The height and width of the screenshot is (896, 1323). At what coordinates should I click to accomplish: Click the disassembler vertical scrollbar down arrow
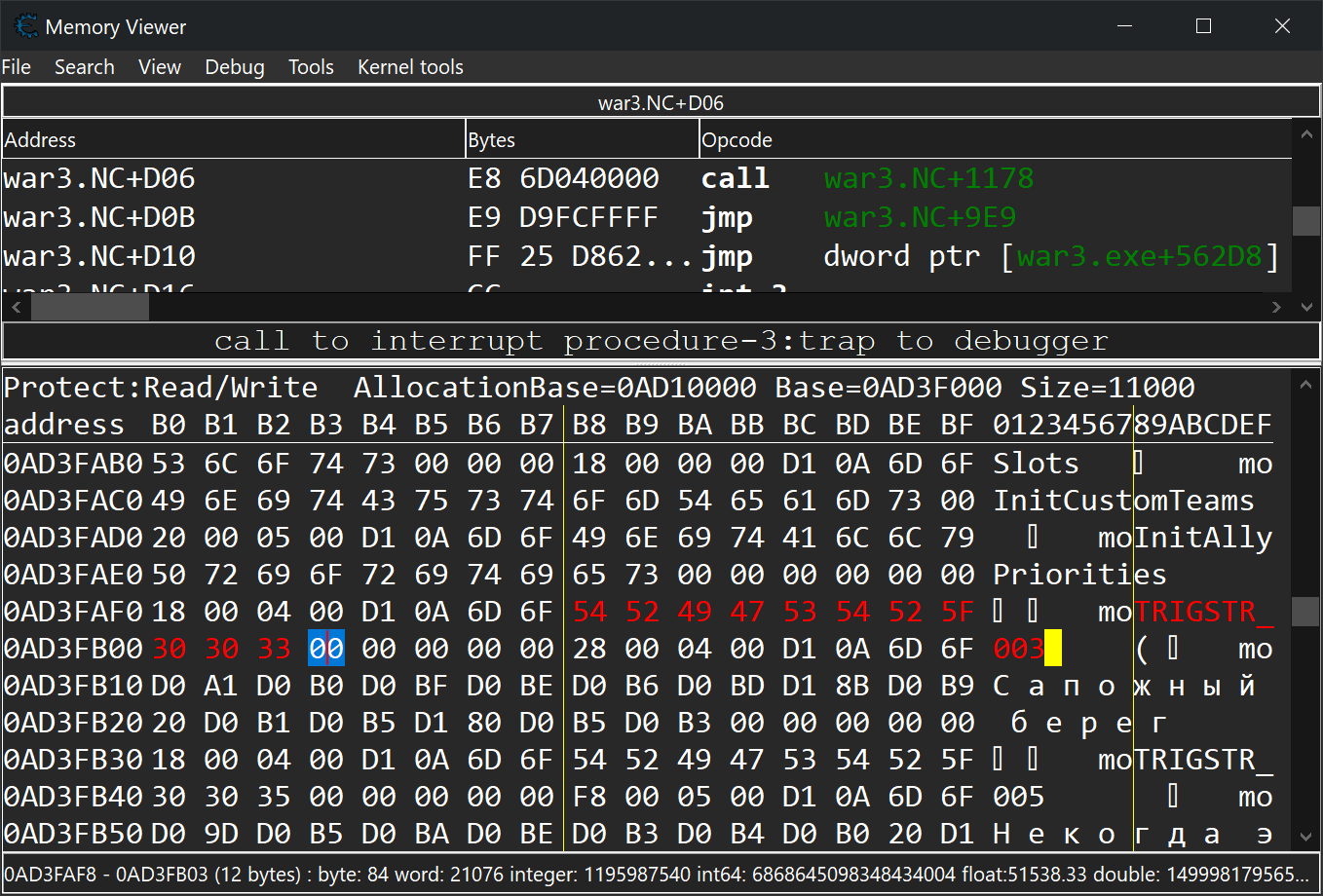[x=1306, y=306]
